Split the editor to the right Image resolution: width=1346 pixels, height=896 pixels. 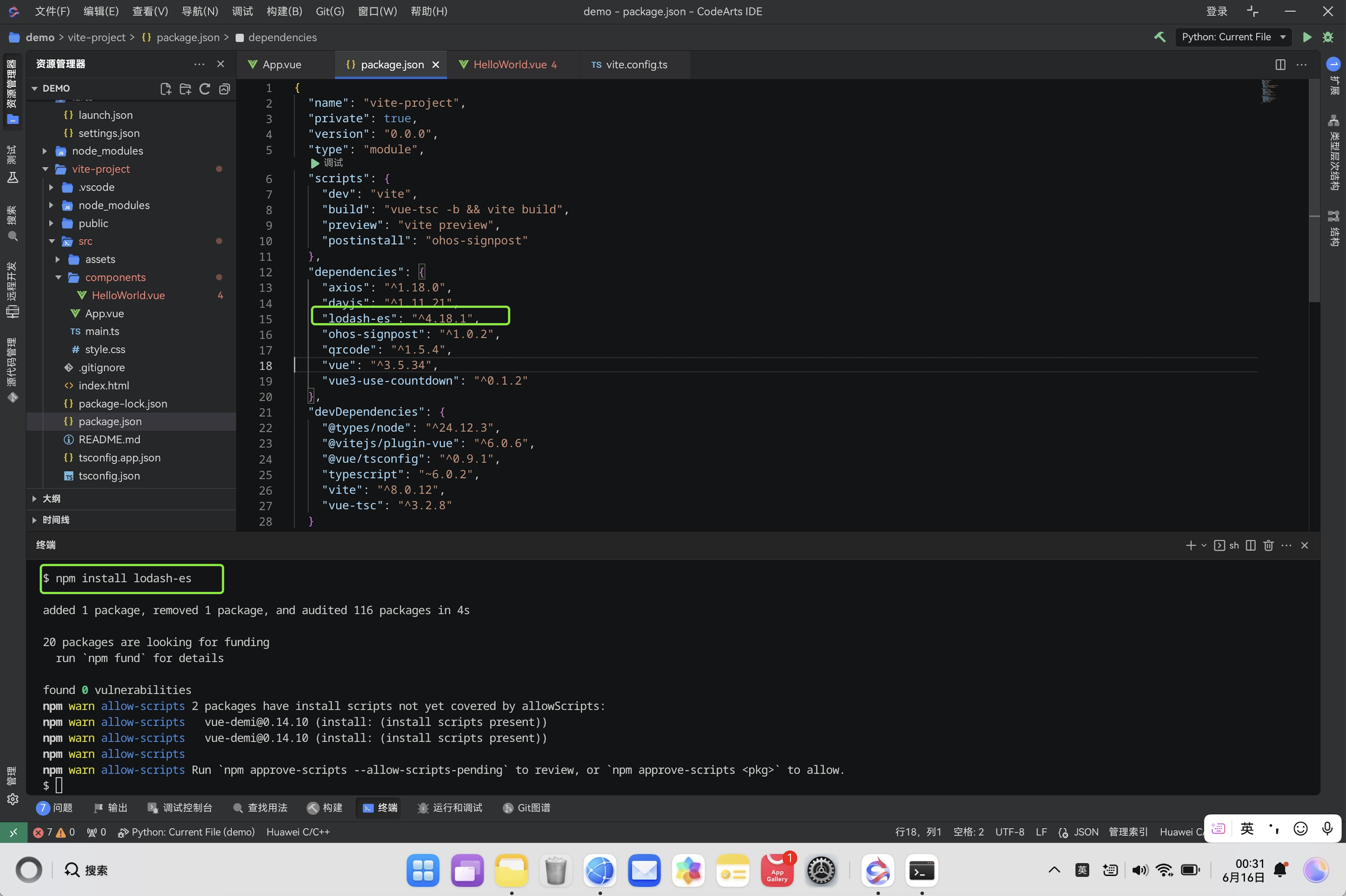click(1280, 65)
